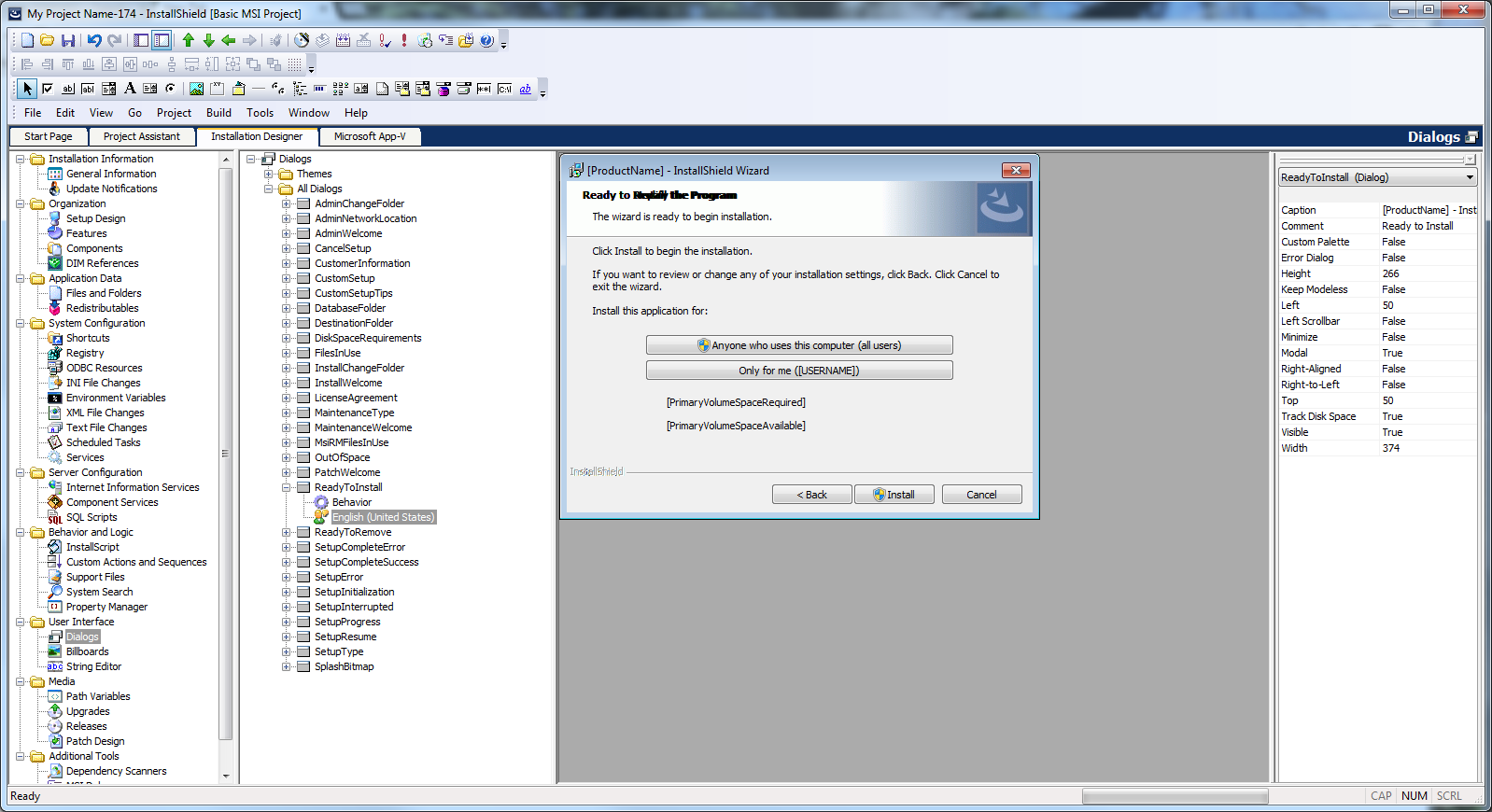1492x812 pixels.
Task: Click the '< Back' button in the dialog preview
Action: tap(811, 495)
